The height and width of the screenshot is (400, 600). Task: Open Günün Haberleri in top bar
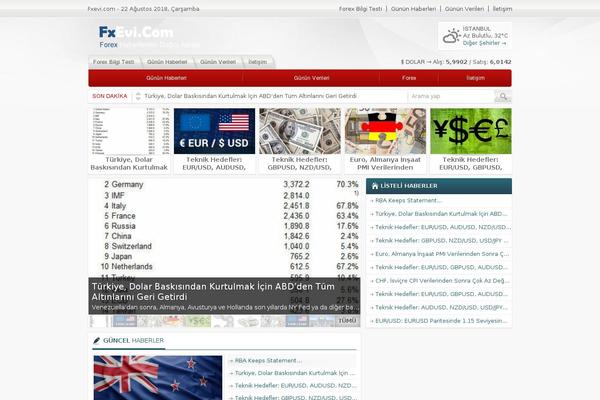tap(413, 9)
